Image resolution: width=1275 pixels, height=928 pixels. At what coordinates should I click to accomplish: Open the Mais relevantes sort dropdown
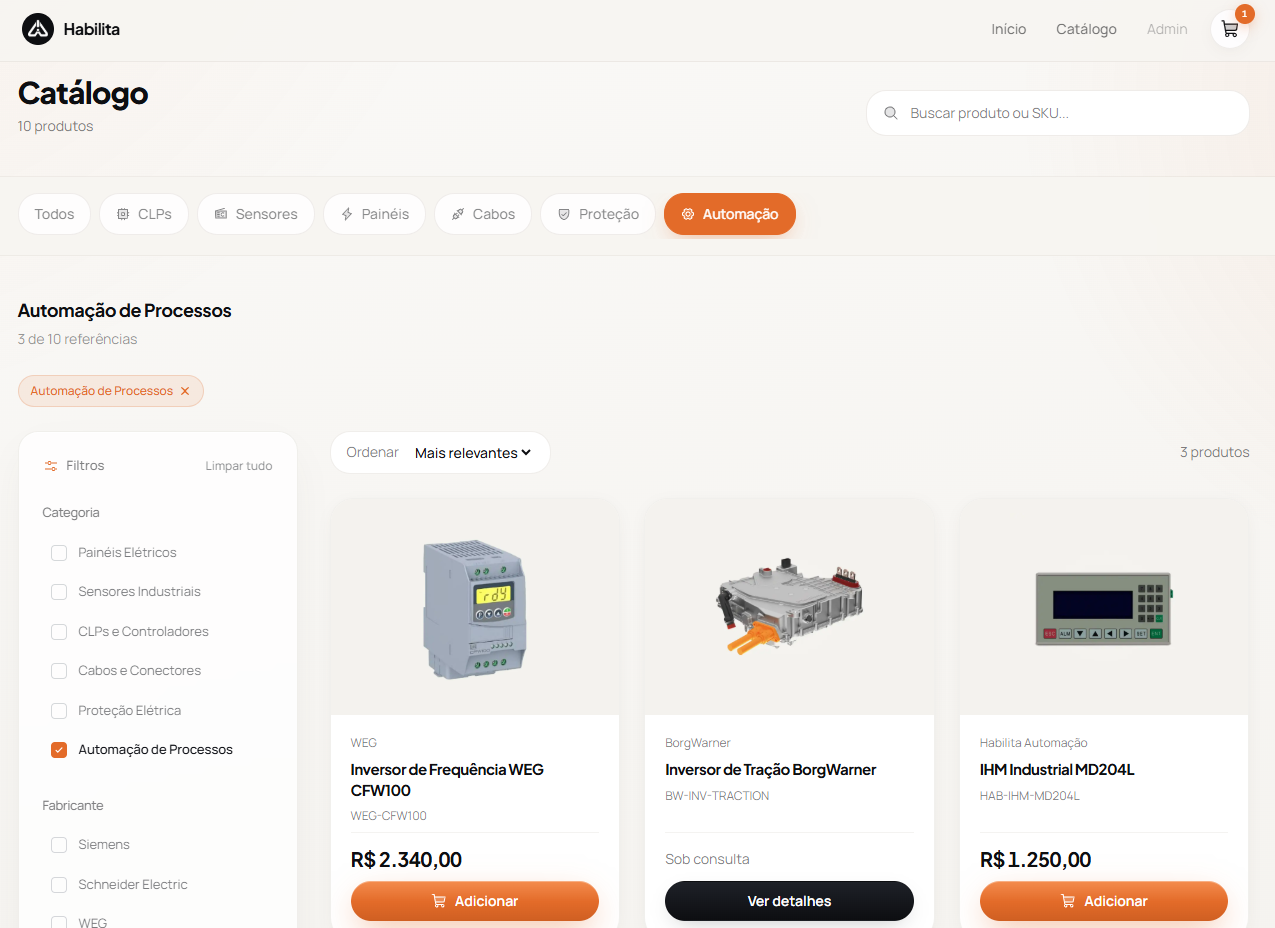pos(472,453)
